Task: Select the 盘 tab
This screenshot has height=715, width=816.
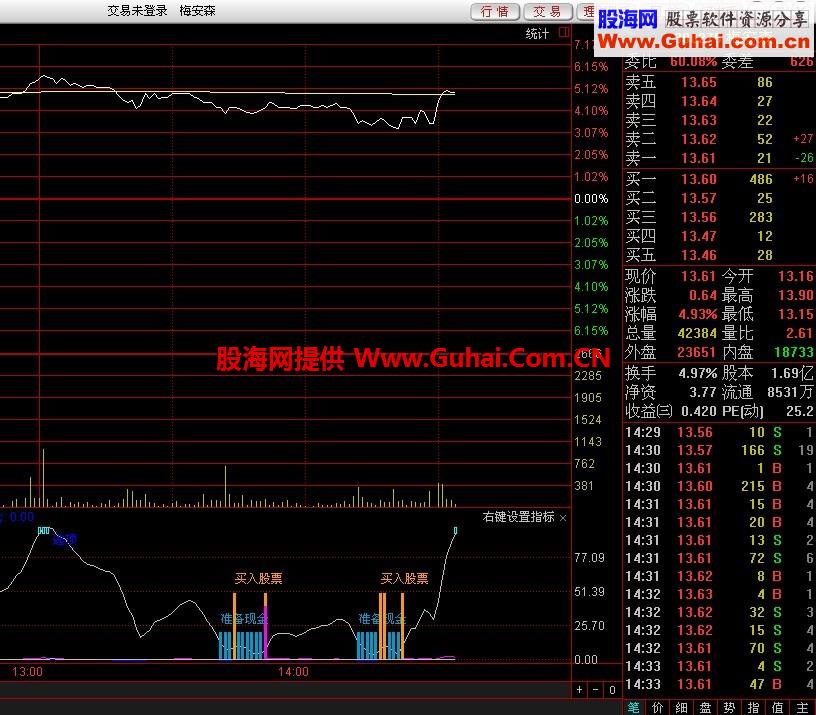Action: pos(705,707)
